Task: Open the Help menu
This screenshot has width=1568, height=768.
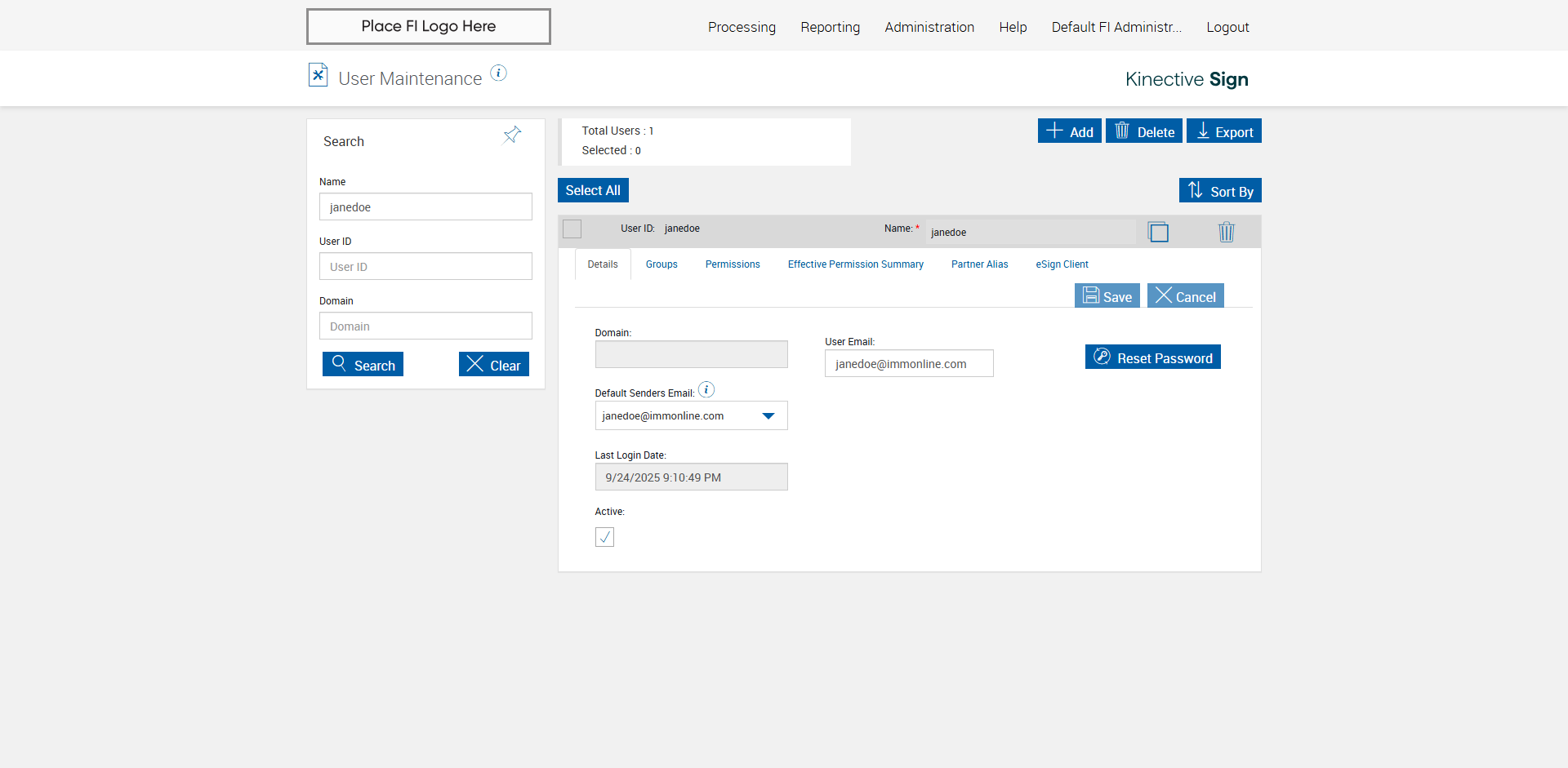Action: [x=1013, y=27]
